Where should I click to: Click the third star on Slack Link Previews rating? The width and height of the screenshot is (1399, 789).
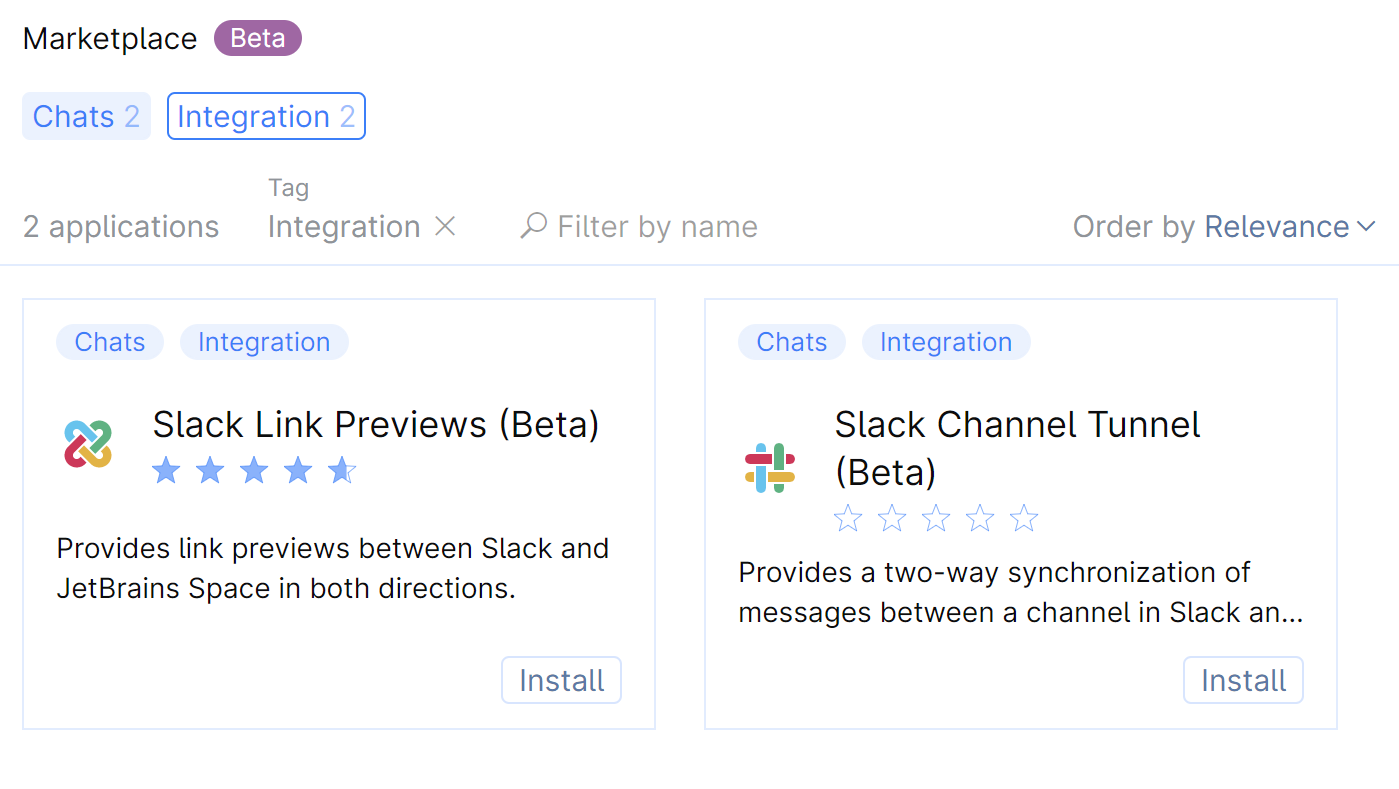(x=253, y=469)
